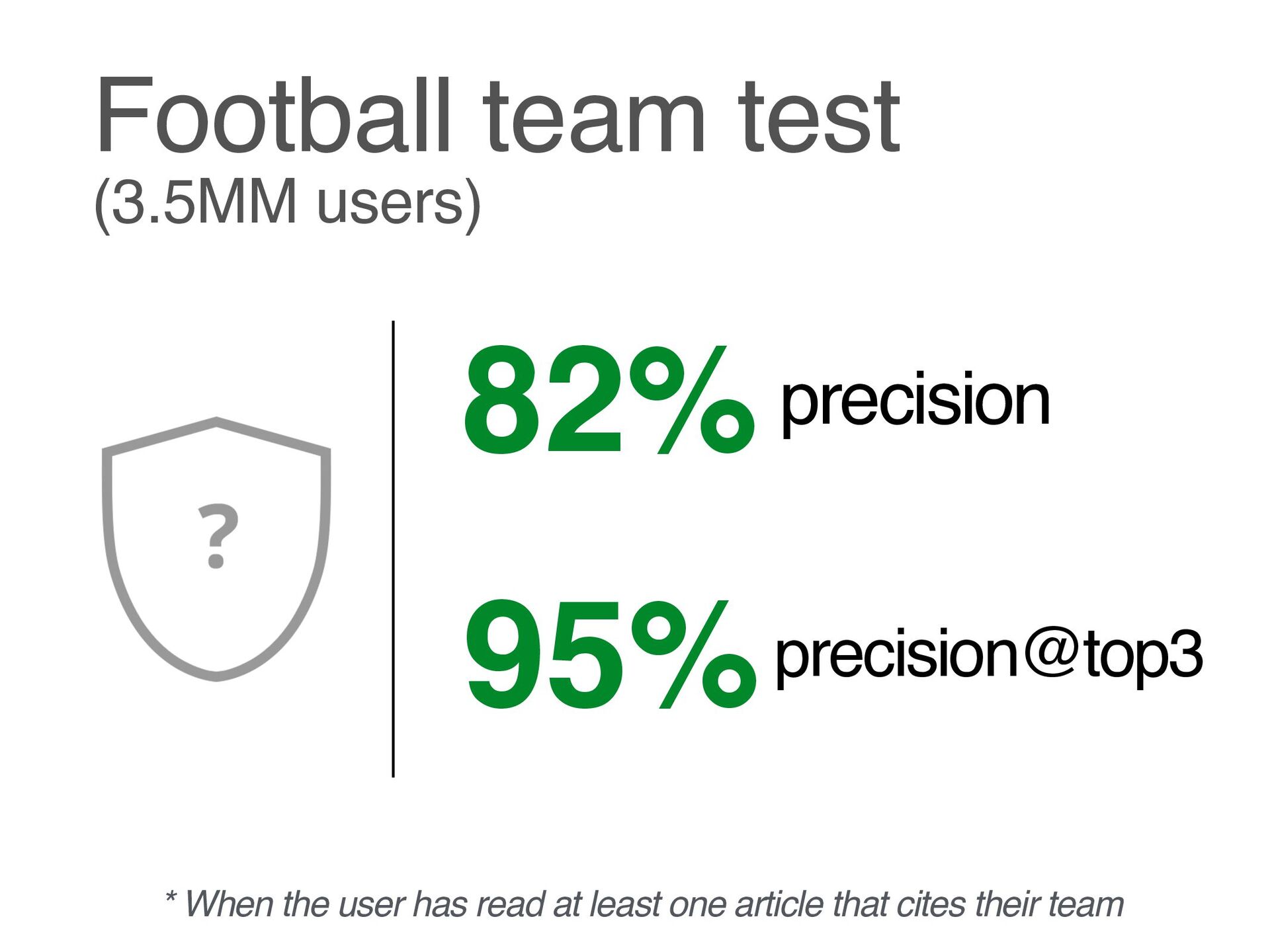Click the word precision before @top3
This screenshot has width=1270, height=952.
coord(896,654)
